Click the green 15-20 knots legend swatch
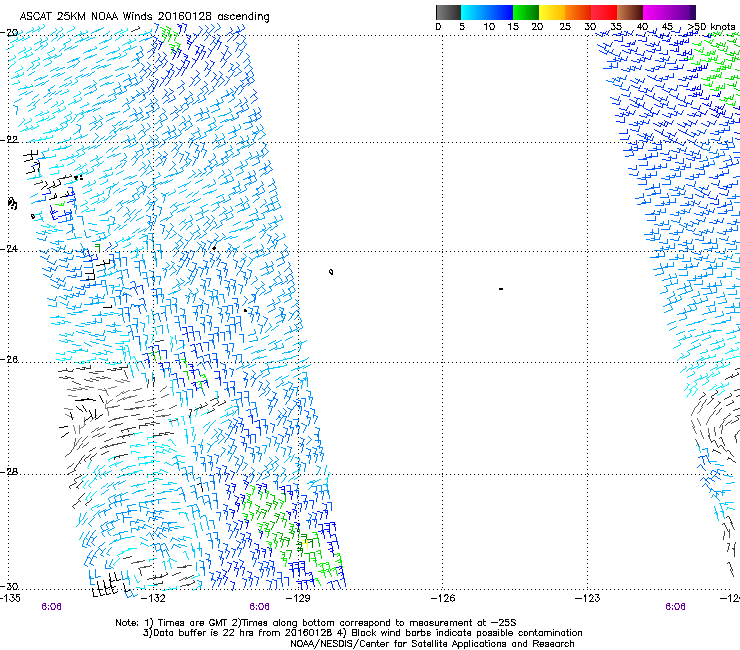Screen dimensions: 740x650 click(x=526, y=12)
